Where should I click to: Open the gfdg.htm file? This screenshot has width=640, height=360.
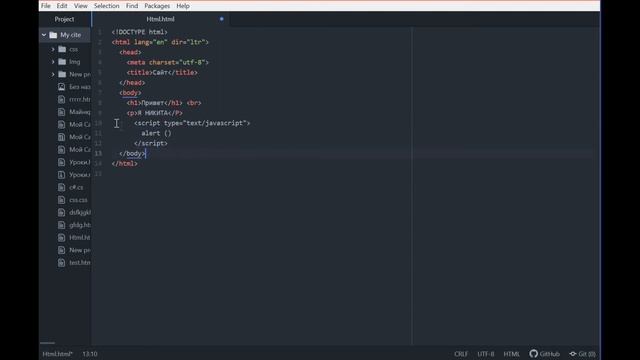[80, 225]
